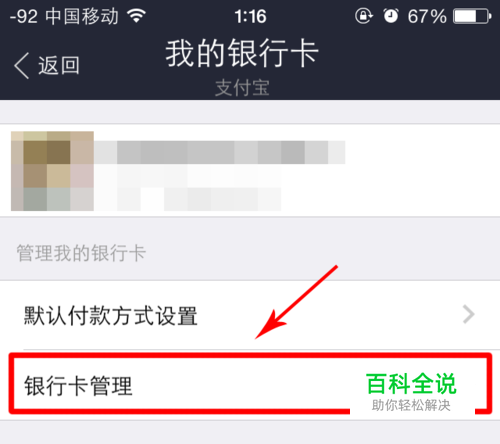
Task: Tap the alarm clock status icon
Action: point(391,16)
